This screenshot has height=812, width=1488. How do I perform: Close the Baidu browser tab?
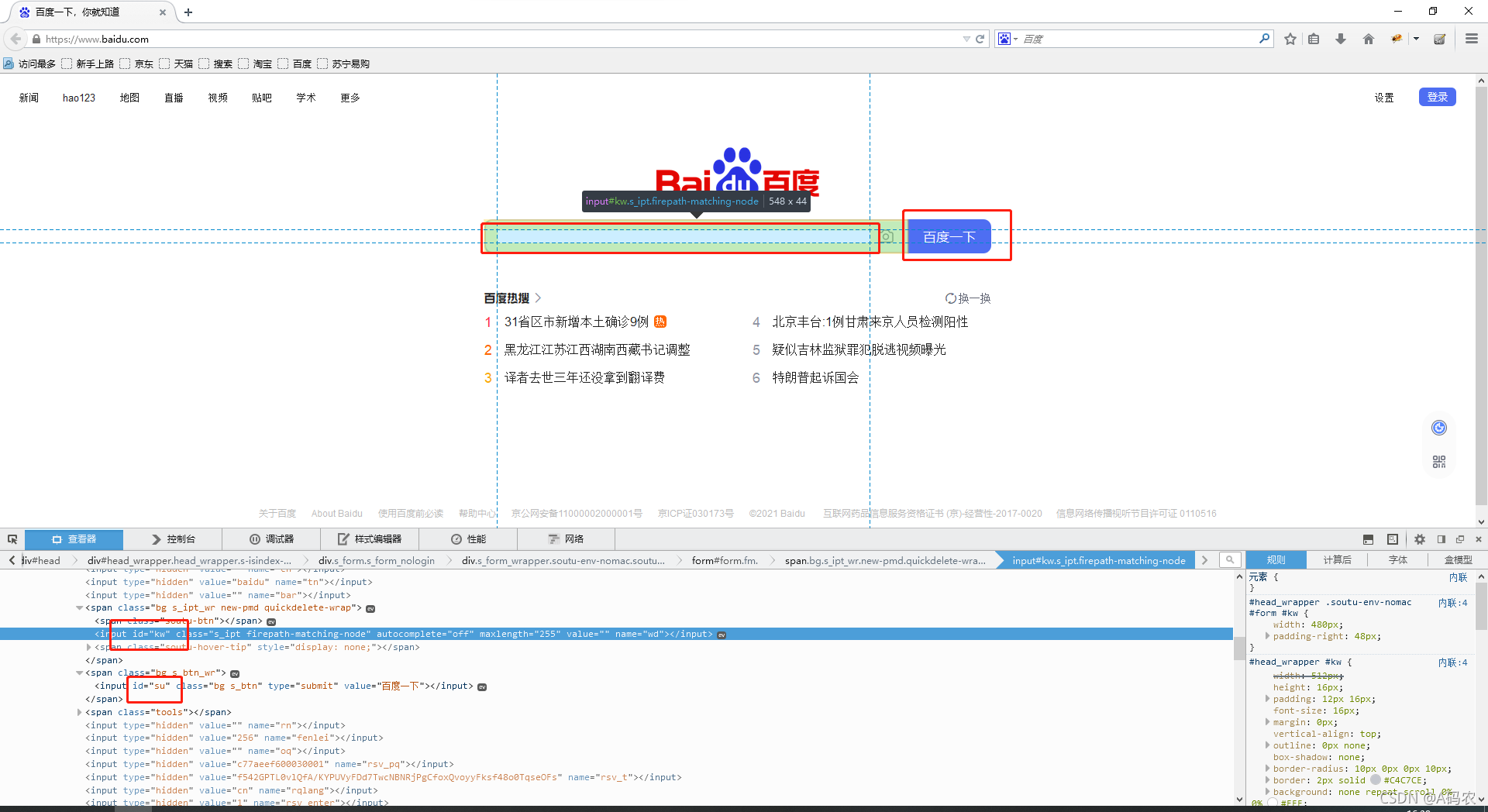[x=163, y=12]
